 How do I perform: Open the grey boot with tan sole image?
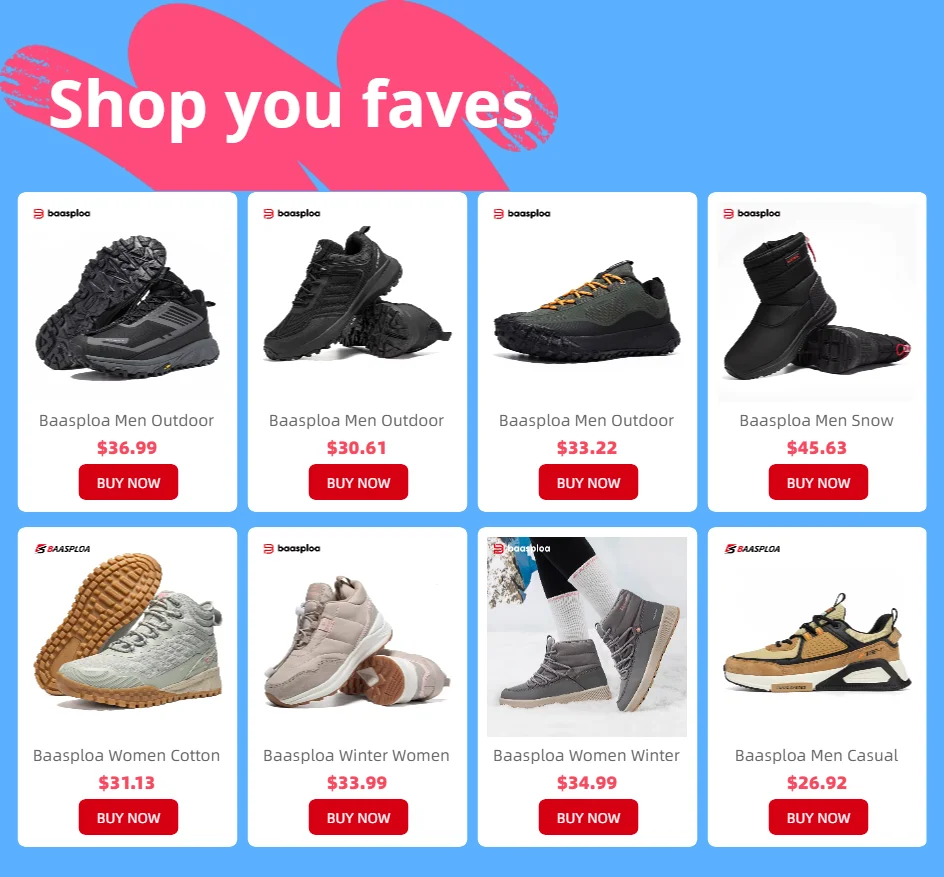click(x=128, y=631)
